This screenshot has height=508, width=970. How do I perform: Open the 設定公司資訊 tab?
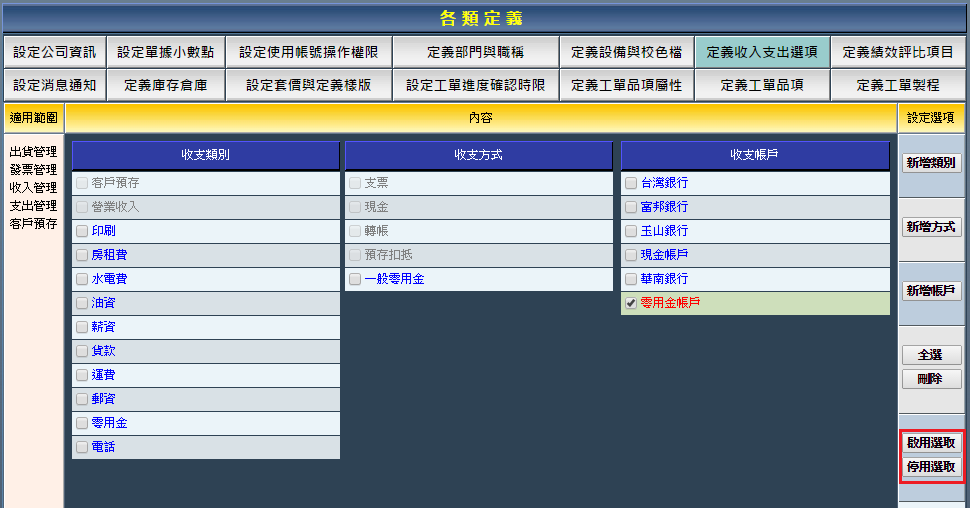pos(55,52)
